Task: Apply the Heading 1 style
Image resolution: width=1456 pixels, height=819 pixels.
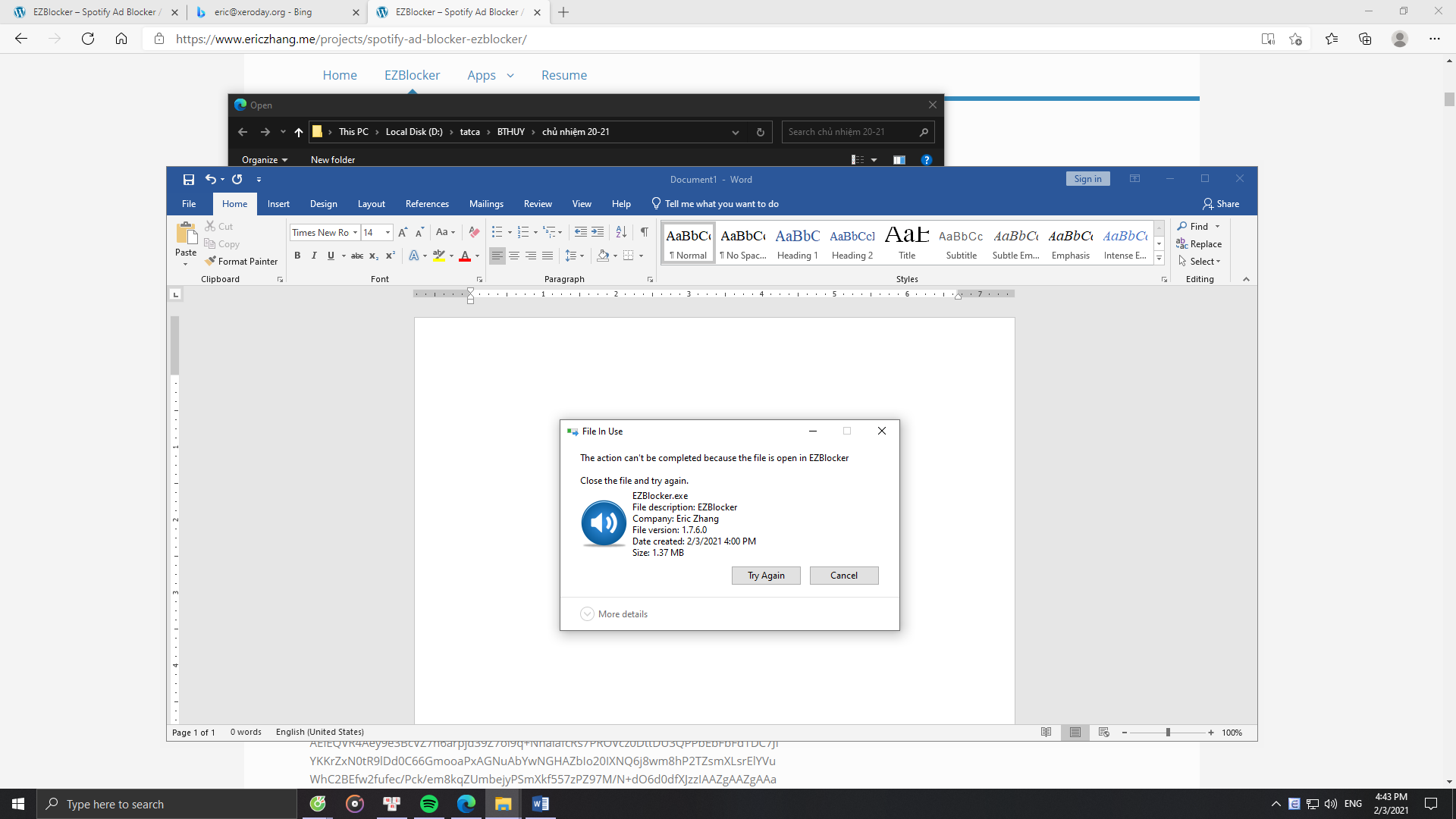Action: [797, 243]
